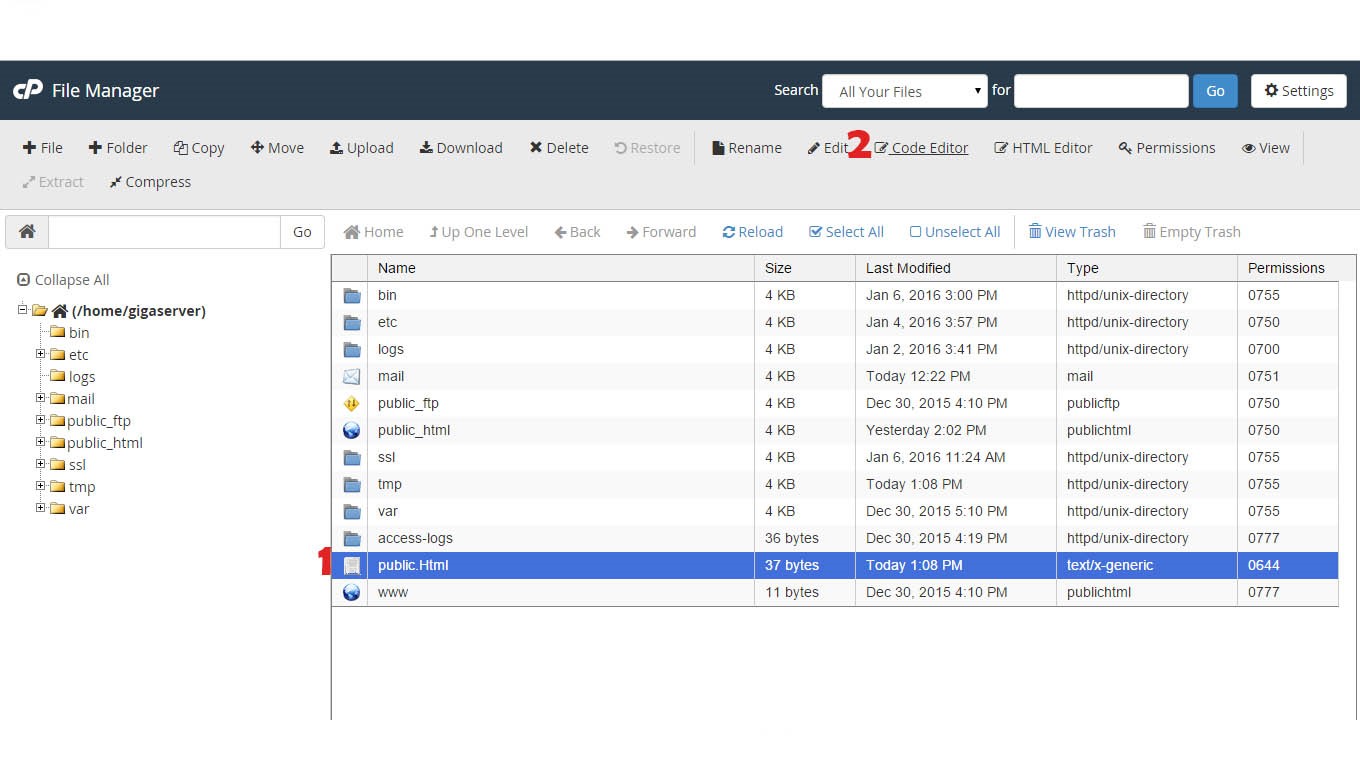Sort by Name column header
The height and width of the screenshot is (768, 1360).
coord(561,268)
